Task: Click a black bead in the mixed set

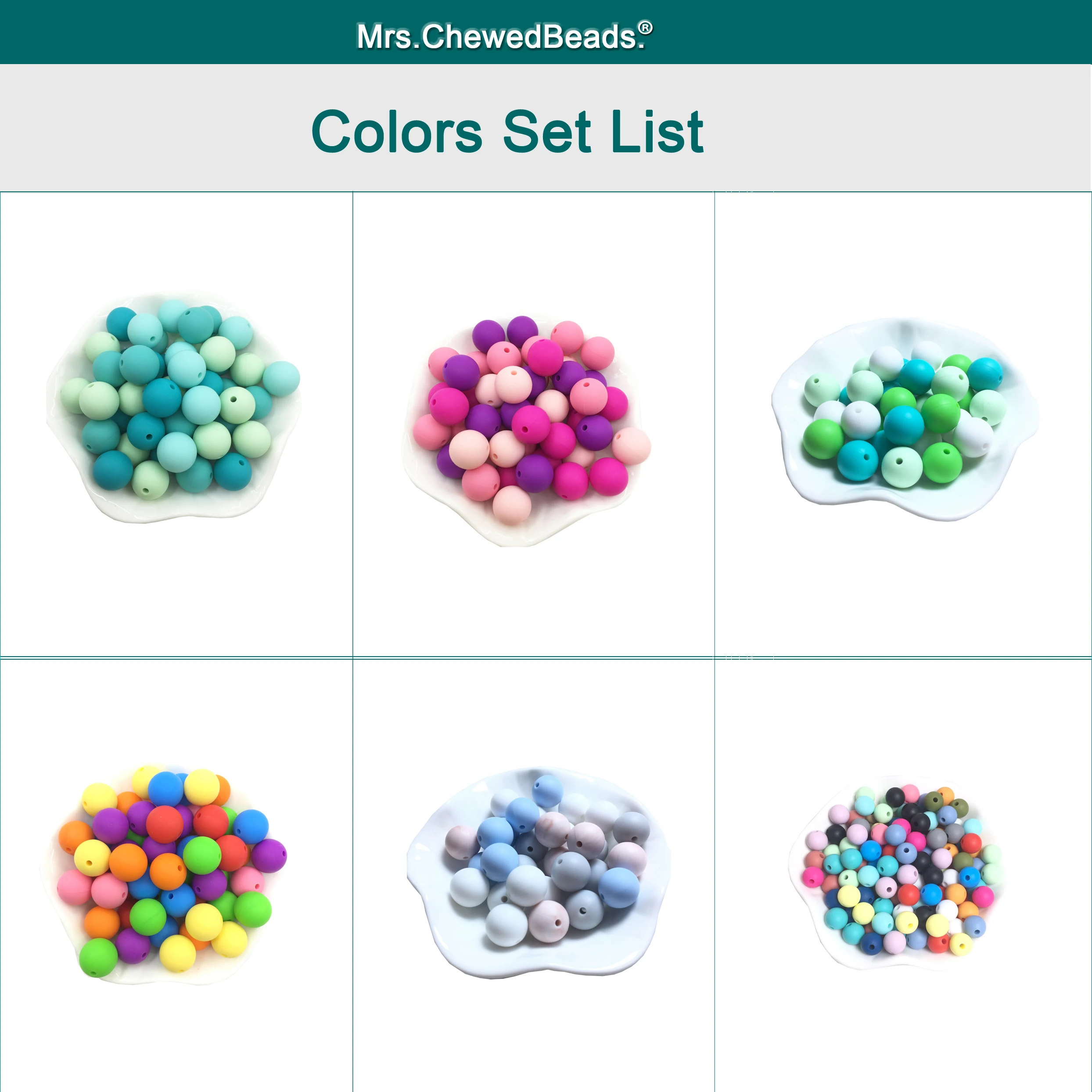Action: [x=895, y=796]
